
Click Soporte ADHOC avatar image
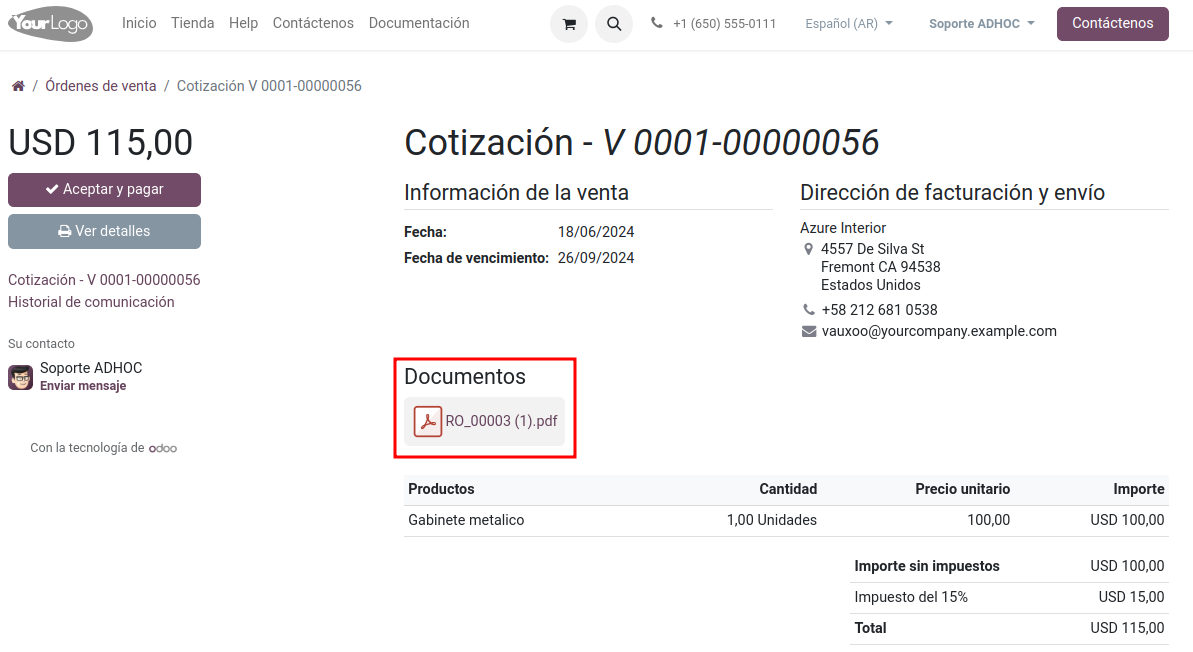click(x=20, y=377)
